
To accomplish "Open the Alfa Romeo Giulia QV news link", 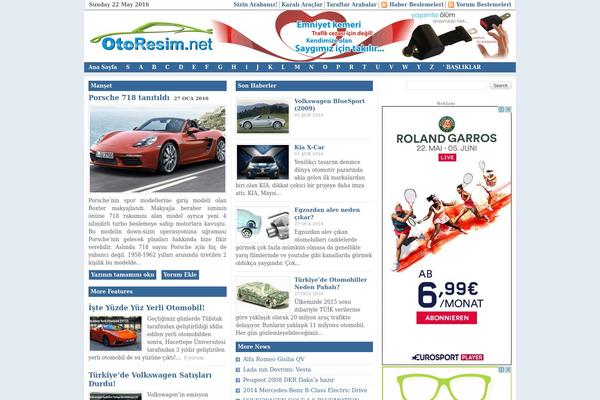I will pyautogui.click(x=274, y=359).
